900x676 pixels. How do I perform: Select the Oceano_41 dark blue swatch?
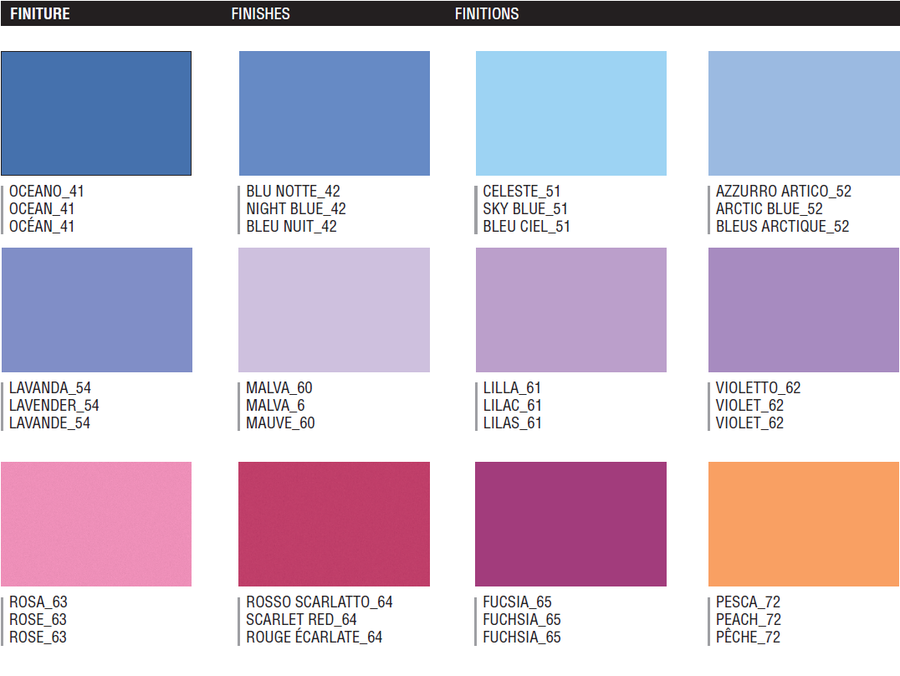[x=96, y=113]
